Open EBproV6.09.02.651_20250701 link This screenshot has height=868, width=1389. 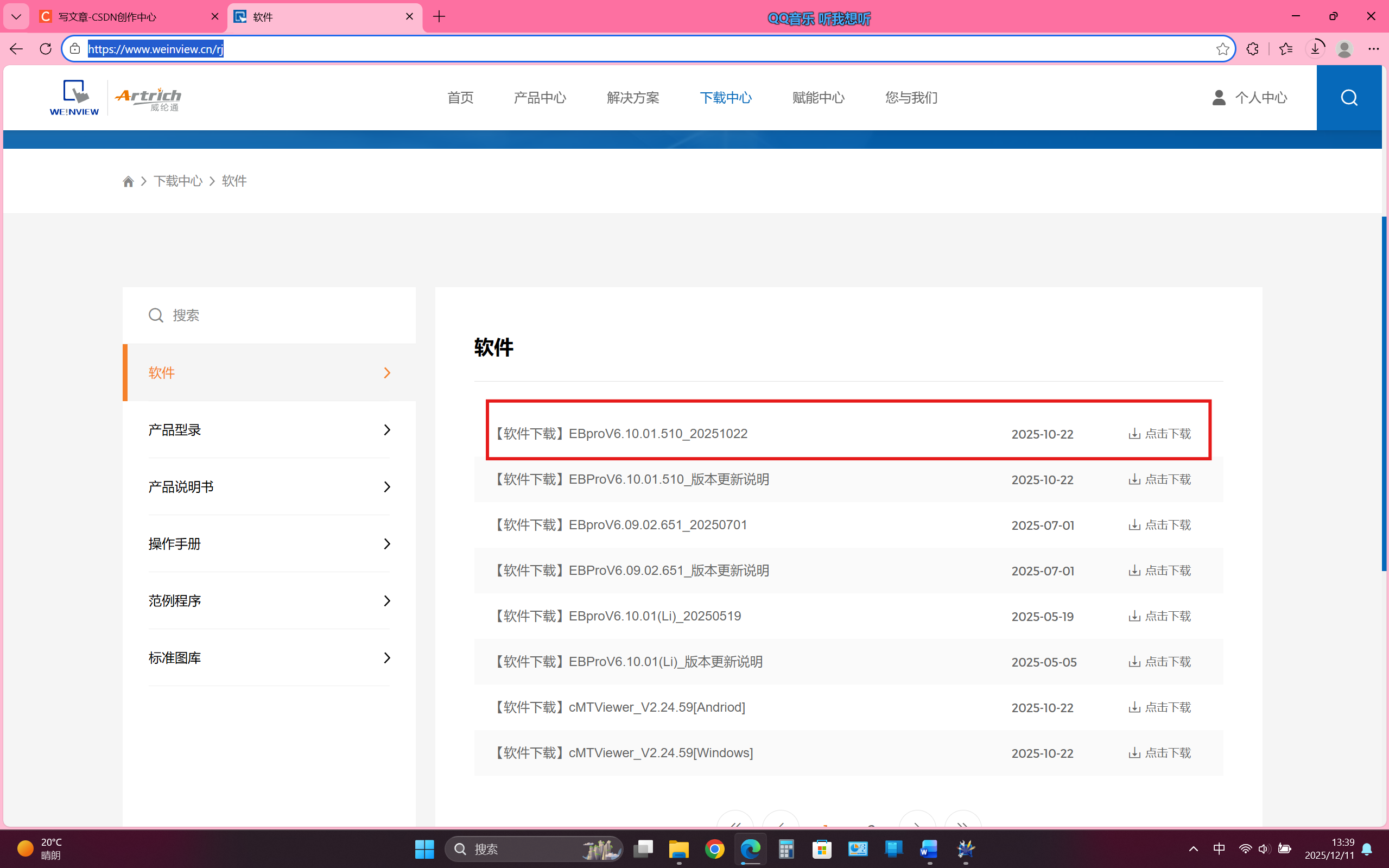657,525
